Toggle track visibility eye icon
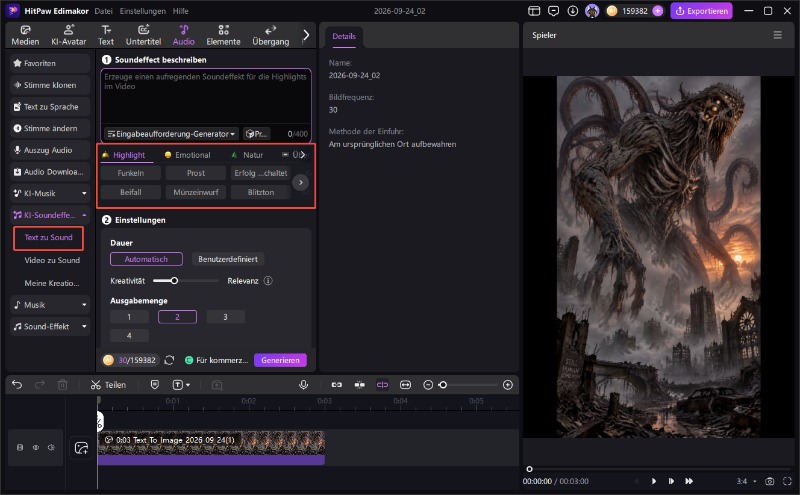Image resolution: width=800 pixels, height=495 pixels. pyautogui.click(x=36, y=448)
